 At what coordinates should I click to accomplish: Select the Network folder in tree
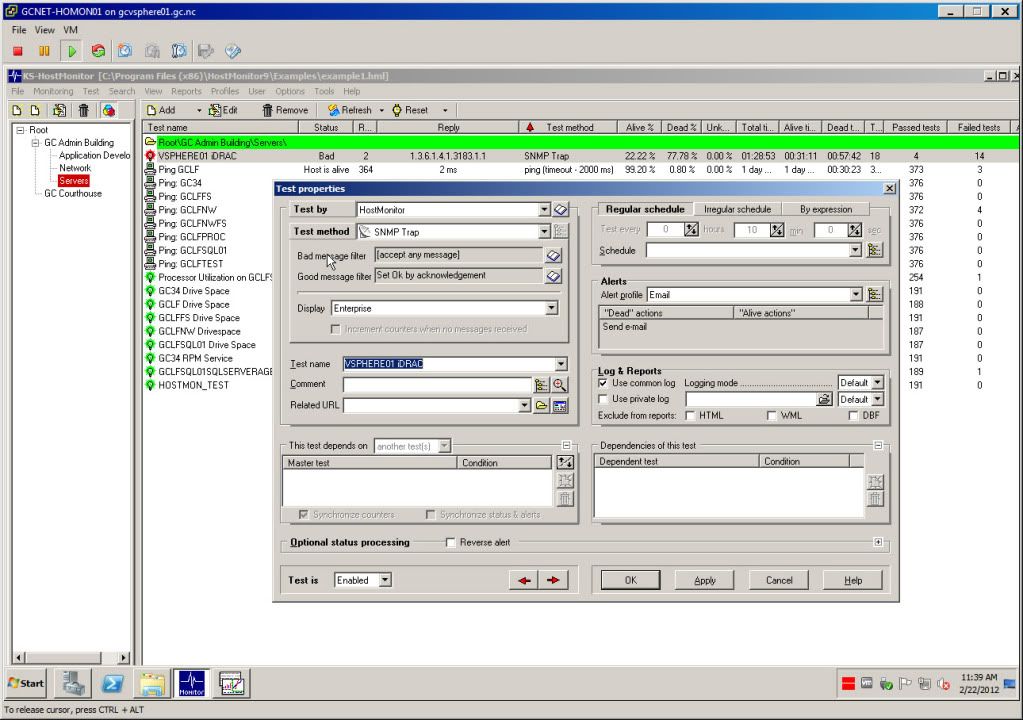tap(75, 168)
